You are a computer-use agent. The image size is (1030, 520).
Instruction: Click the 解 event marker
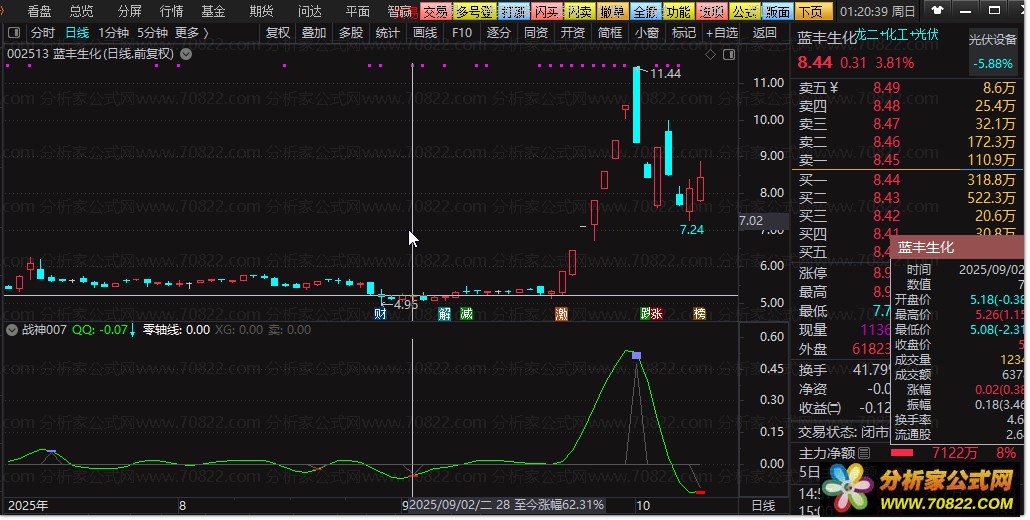point(445,314)
